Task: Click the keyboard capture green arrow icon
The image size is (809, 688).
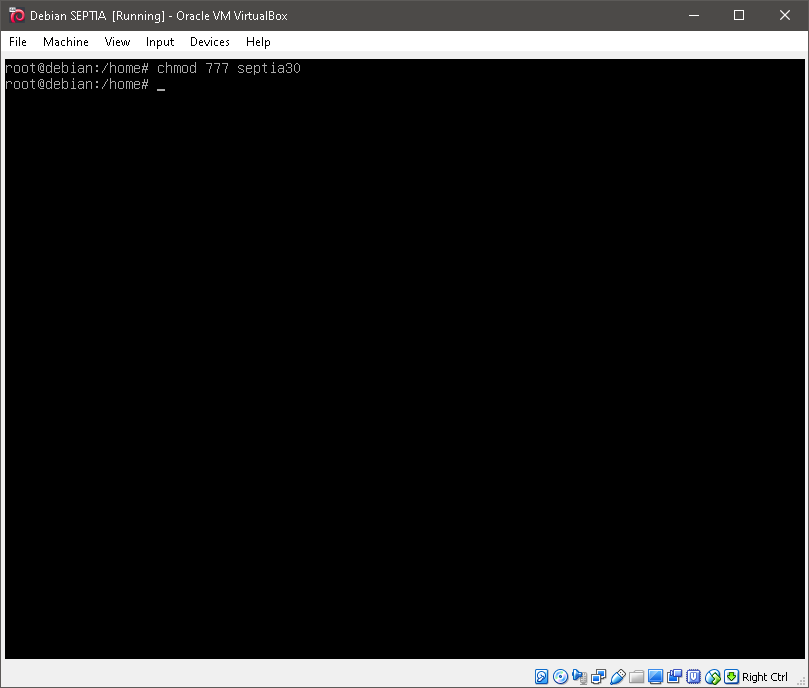Action: pos(731,676)
